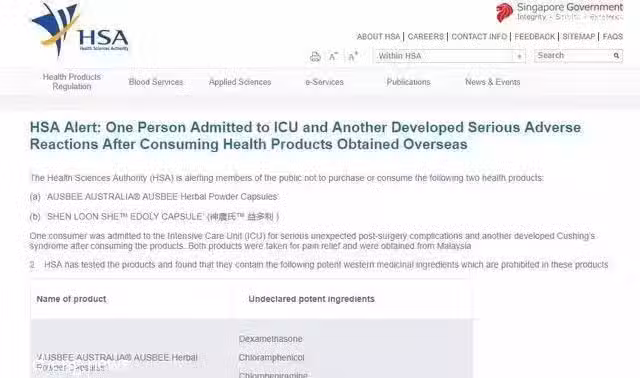Image resolution: width=640 pixels, height=378 pixels.
Task: Open the FEEDBACK link
Action: click(535, 37)
